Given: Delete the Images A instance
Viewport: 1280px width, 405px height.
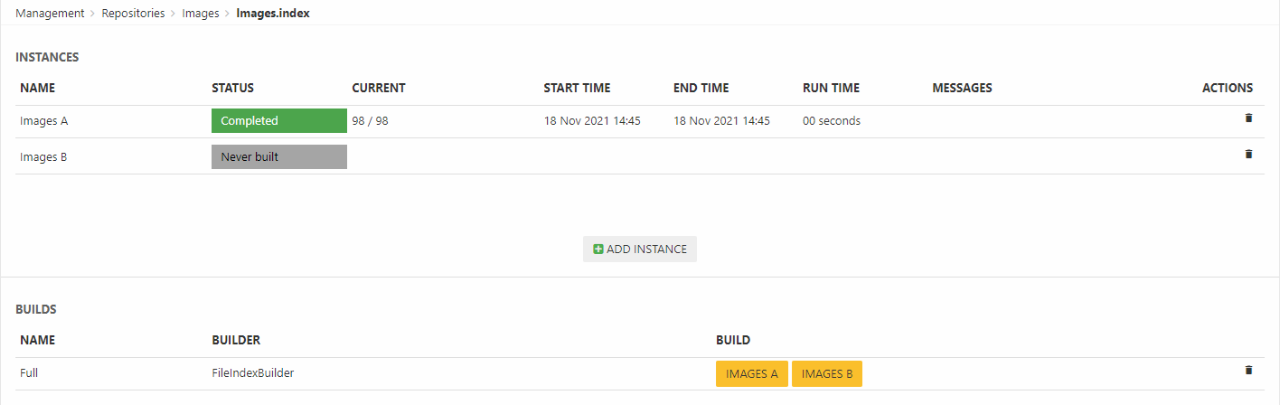Looking at the screenshot, I should [x=1247, y=118].
